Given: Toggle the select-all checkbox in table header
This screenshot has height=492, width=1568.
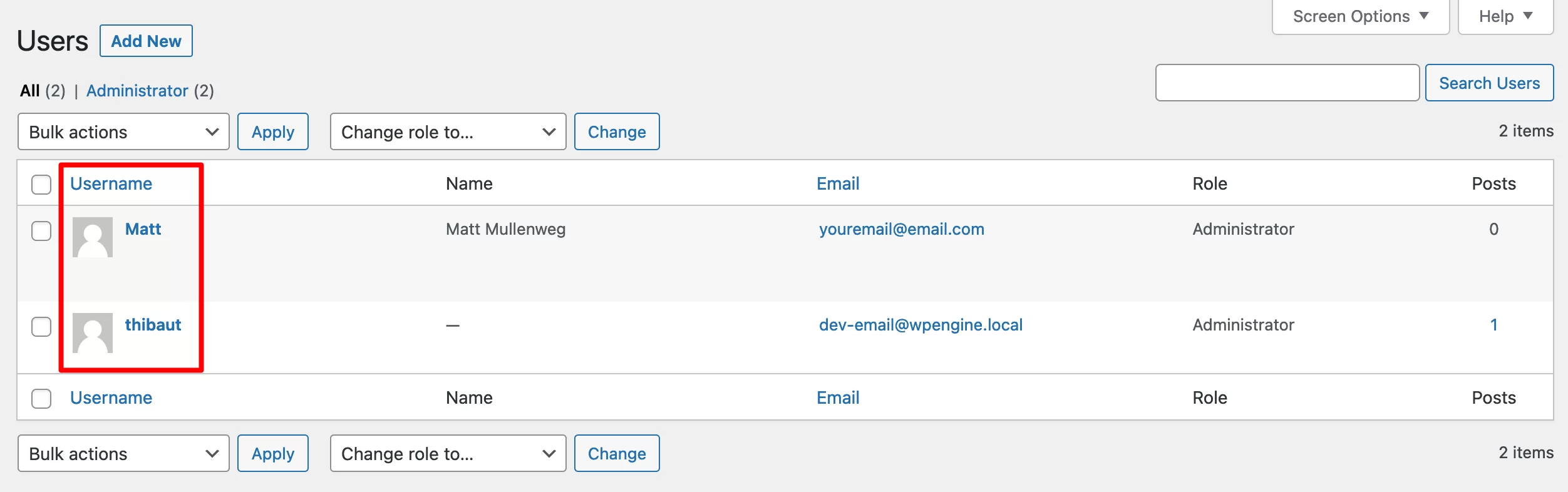Looking at the screenshot, I should pyautogui.click(x=41, y=185).
